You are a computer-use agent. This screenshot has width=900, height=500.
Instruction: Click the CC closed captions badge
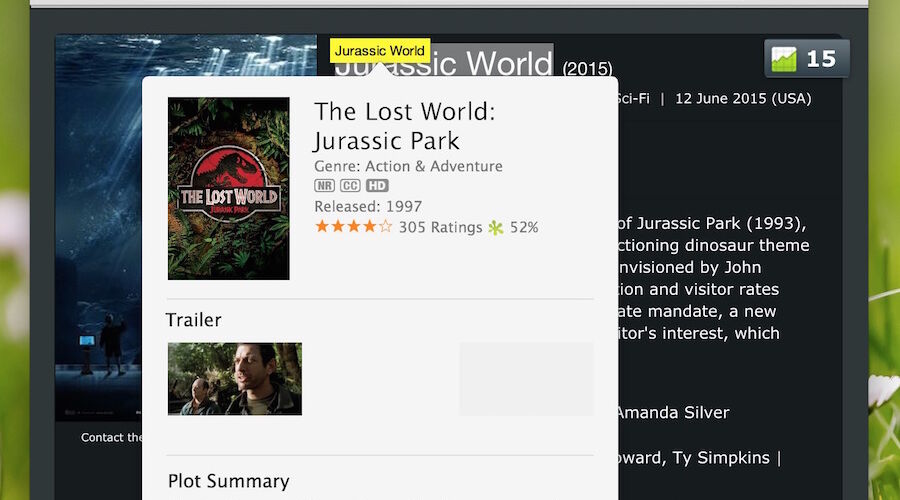pos(350,185)
